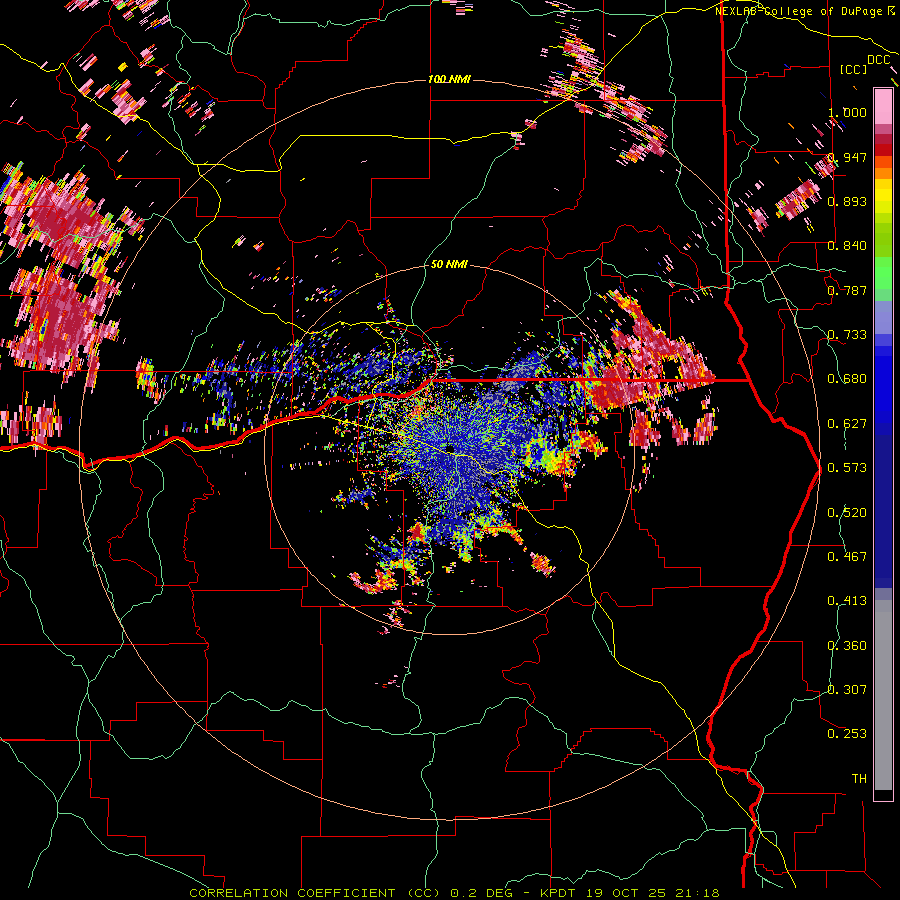Click the 0.413 scale label
This screenshot has width=900, height=900.
(x=847, y=600)
